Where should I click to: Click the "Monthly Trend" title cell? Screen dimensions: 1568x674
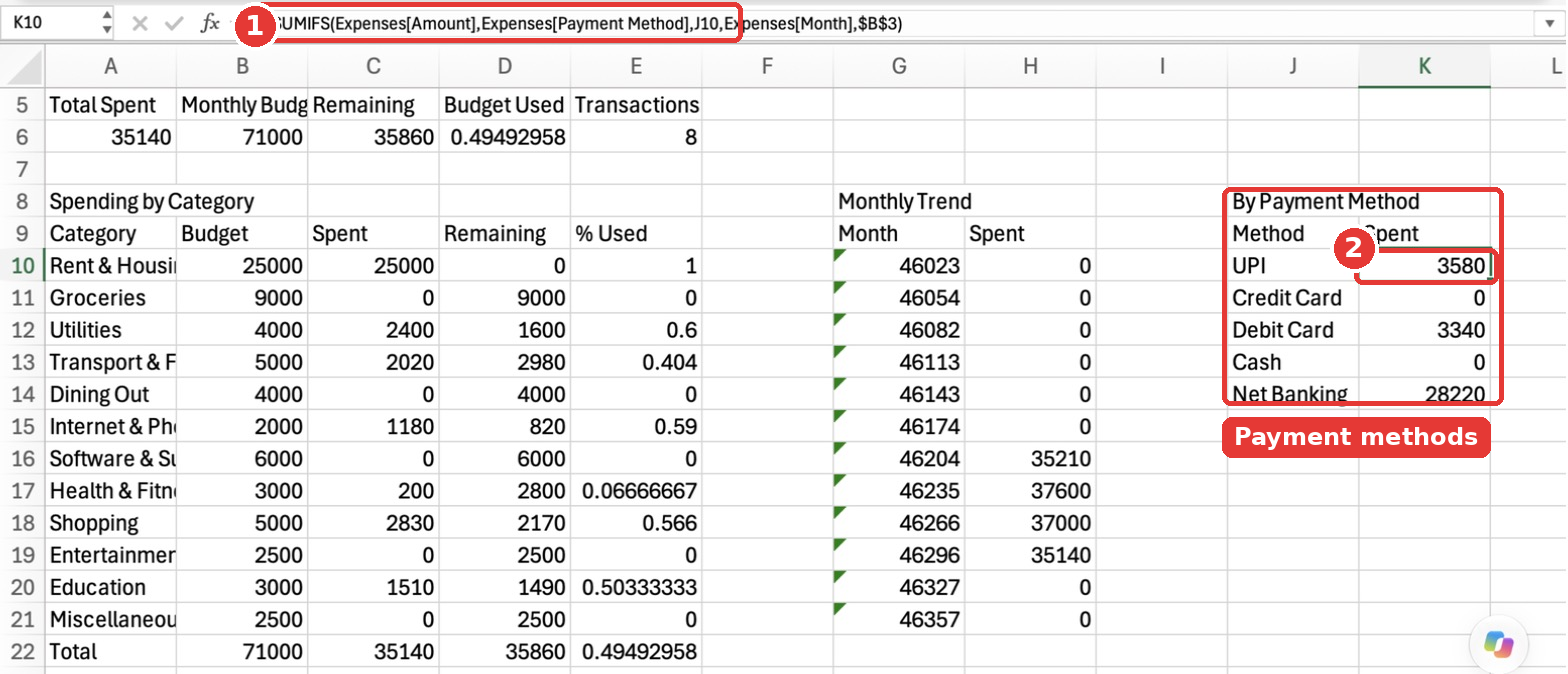point(899,201)
